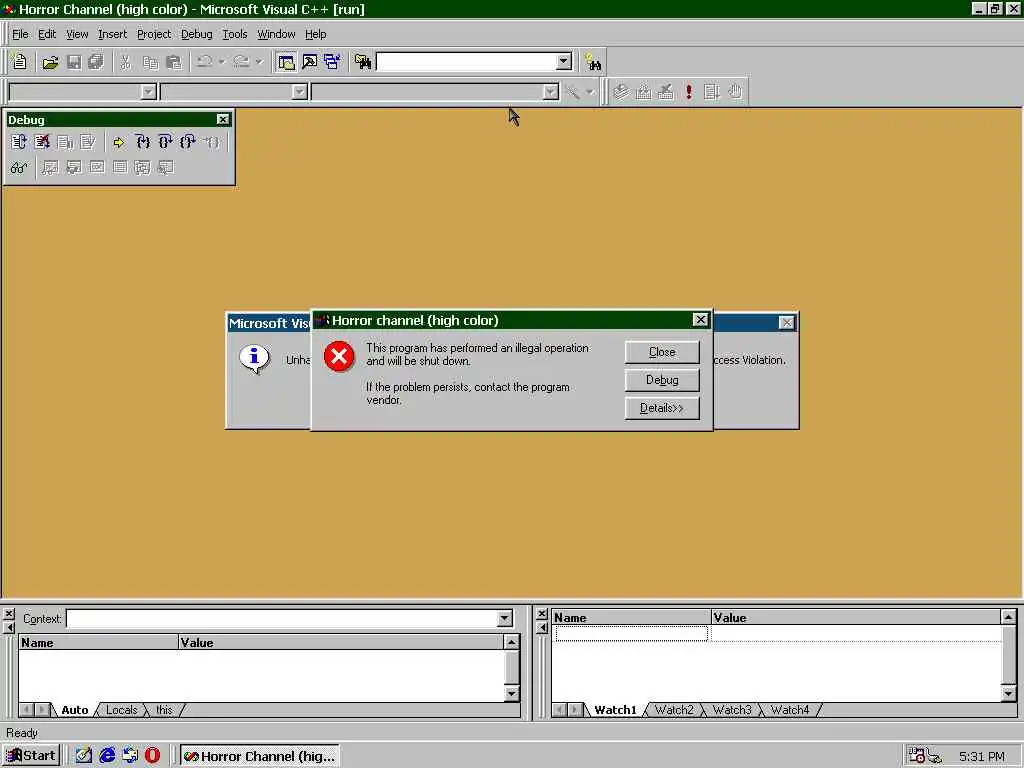1024x768 pixels.
Task: Click the Build toolbar icon
Action: tap(644, 91)
